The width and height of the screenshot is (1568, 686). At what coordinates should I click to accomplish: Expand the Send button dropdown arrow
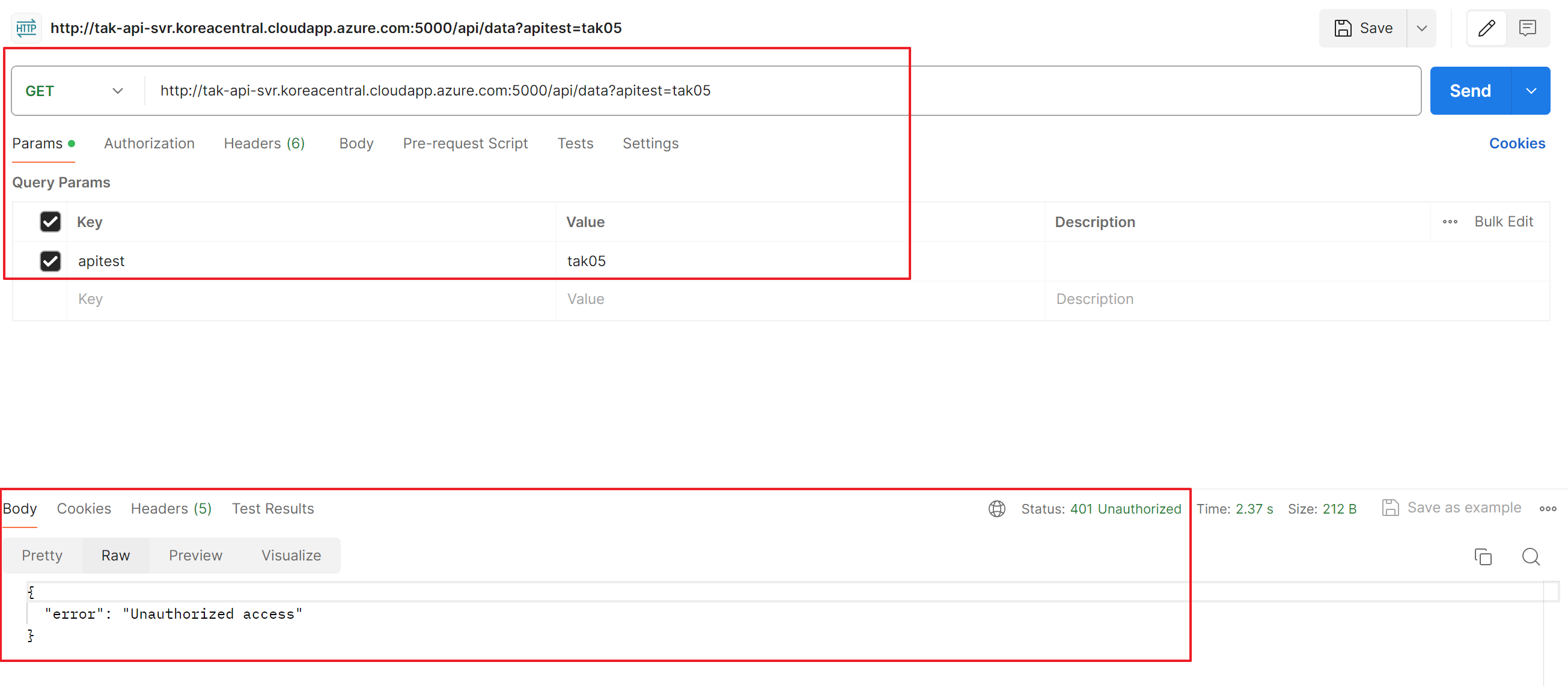[x=1531, y=91]
